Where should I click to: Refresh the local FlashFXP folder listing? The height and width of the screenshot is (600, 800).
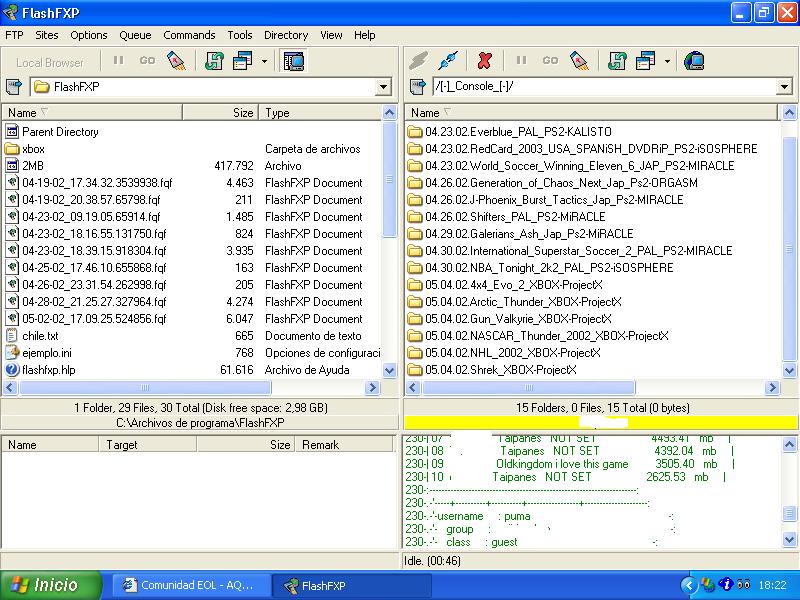coord(214,61)
